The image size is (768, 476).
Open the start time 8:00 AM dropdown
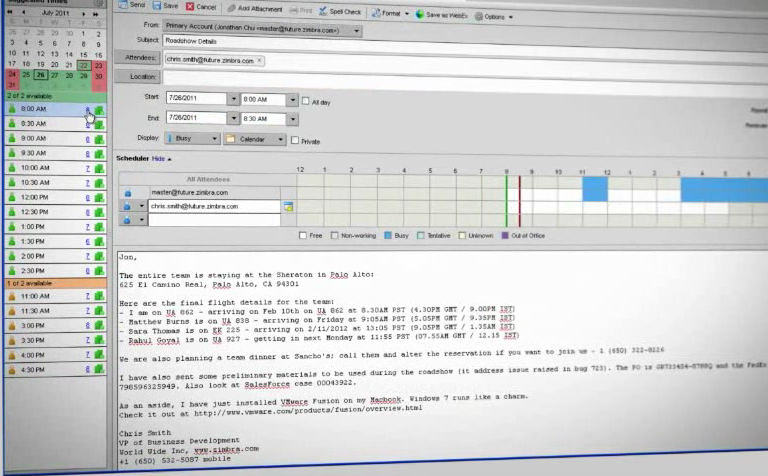click(x=293, y=100)
